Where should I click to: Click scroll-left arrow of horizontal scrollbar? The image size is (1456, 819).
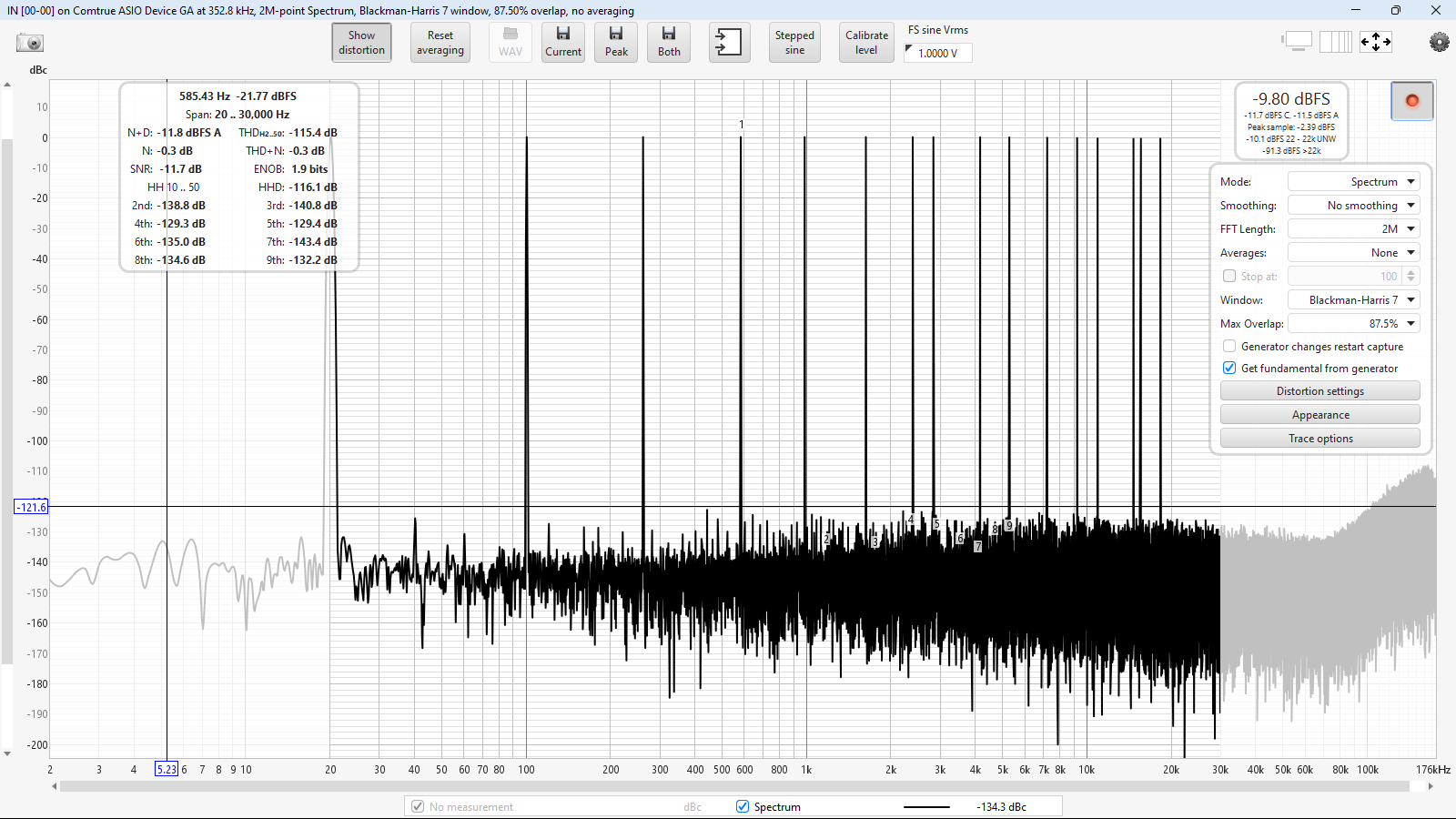(x=54, y=786)
